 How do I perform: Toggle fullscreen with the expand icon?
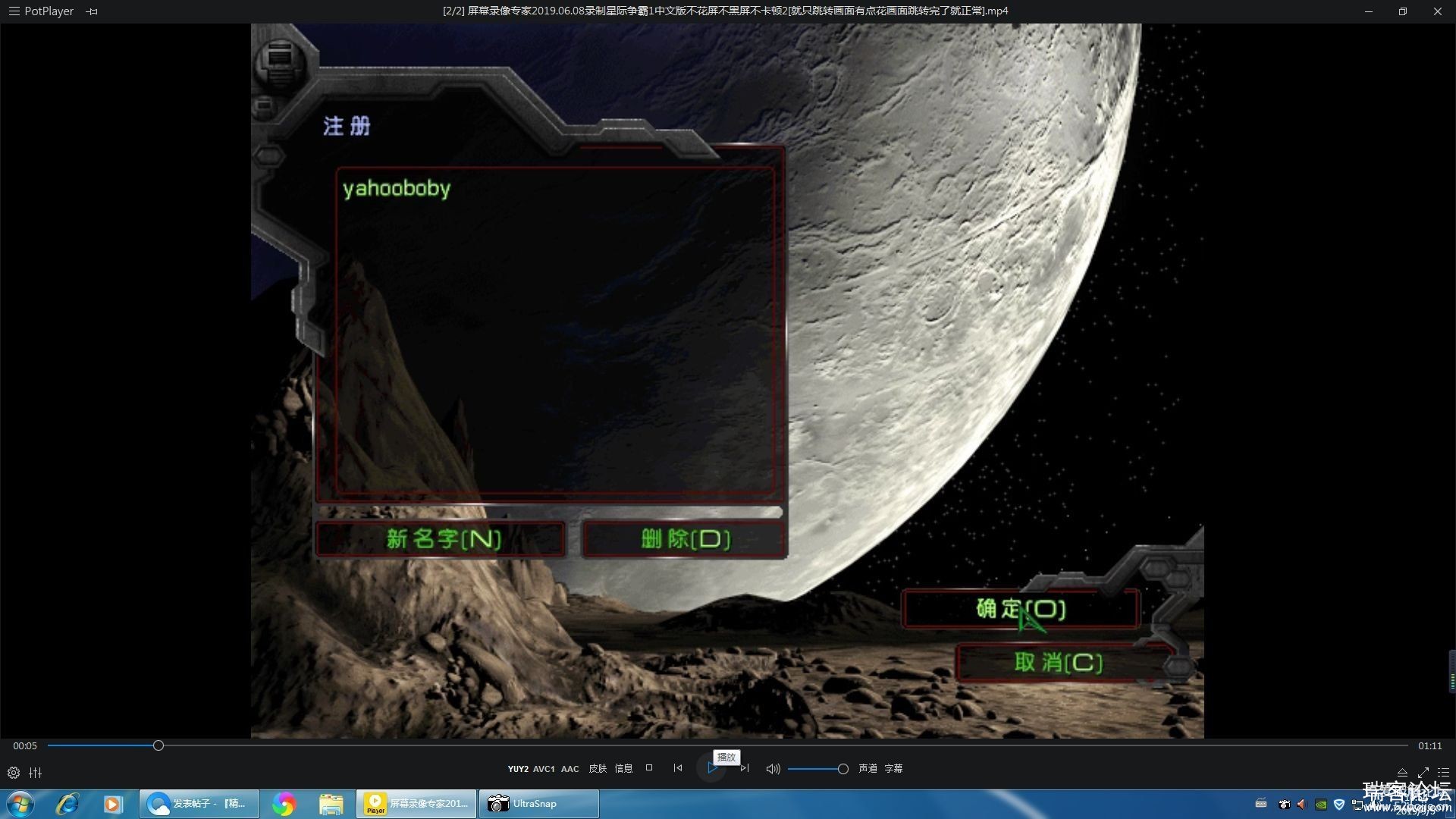coord(1423,772)
